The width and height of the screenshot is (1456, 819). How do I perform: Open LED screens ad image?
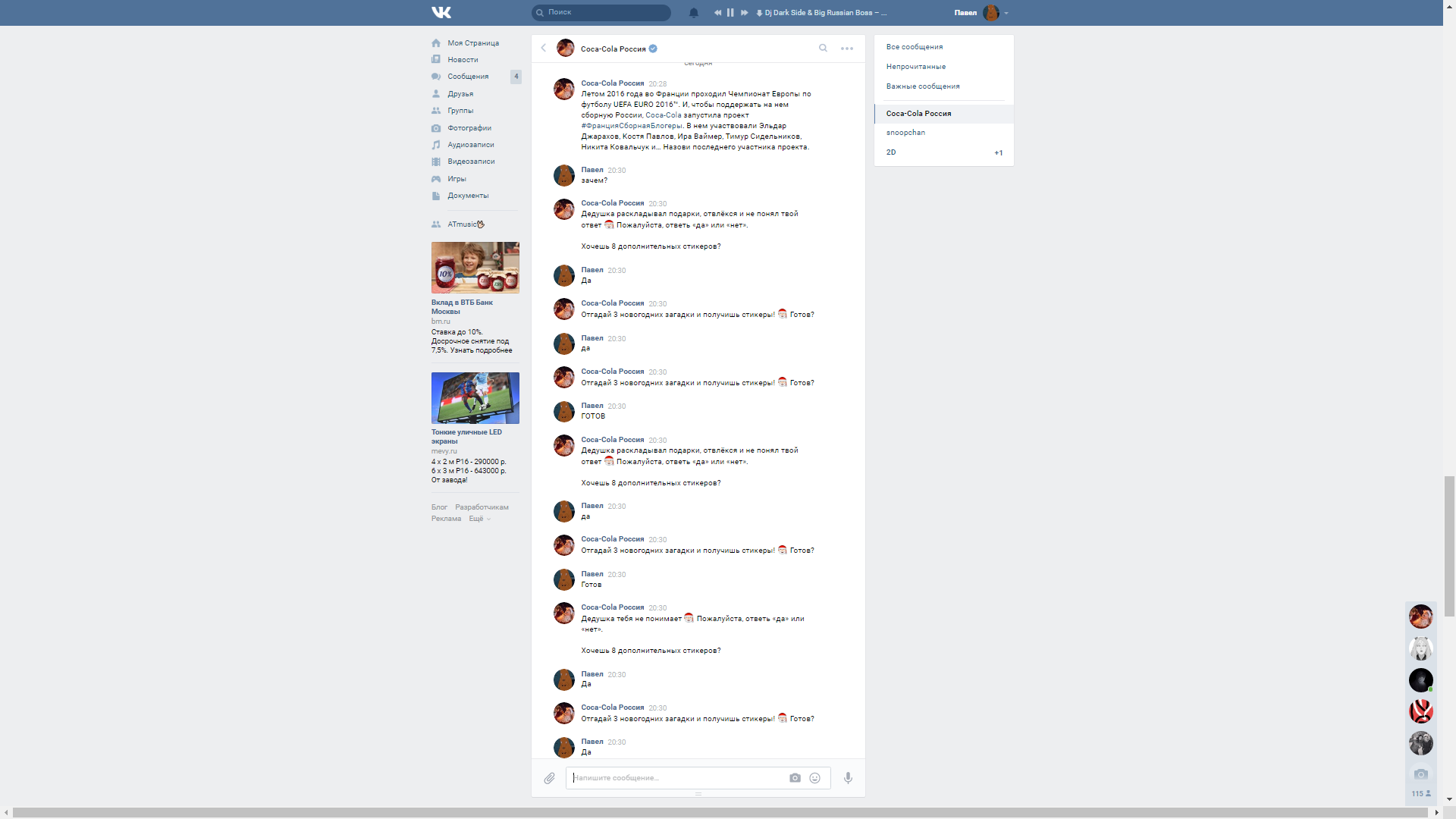click(475, 398)
